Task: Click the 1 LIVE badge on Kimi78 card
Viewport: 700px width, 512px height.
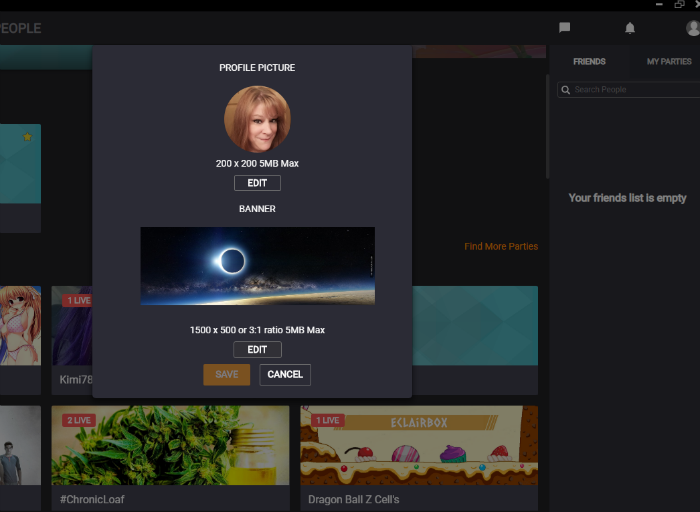Action: click(x=77, y=300)
